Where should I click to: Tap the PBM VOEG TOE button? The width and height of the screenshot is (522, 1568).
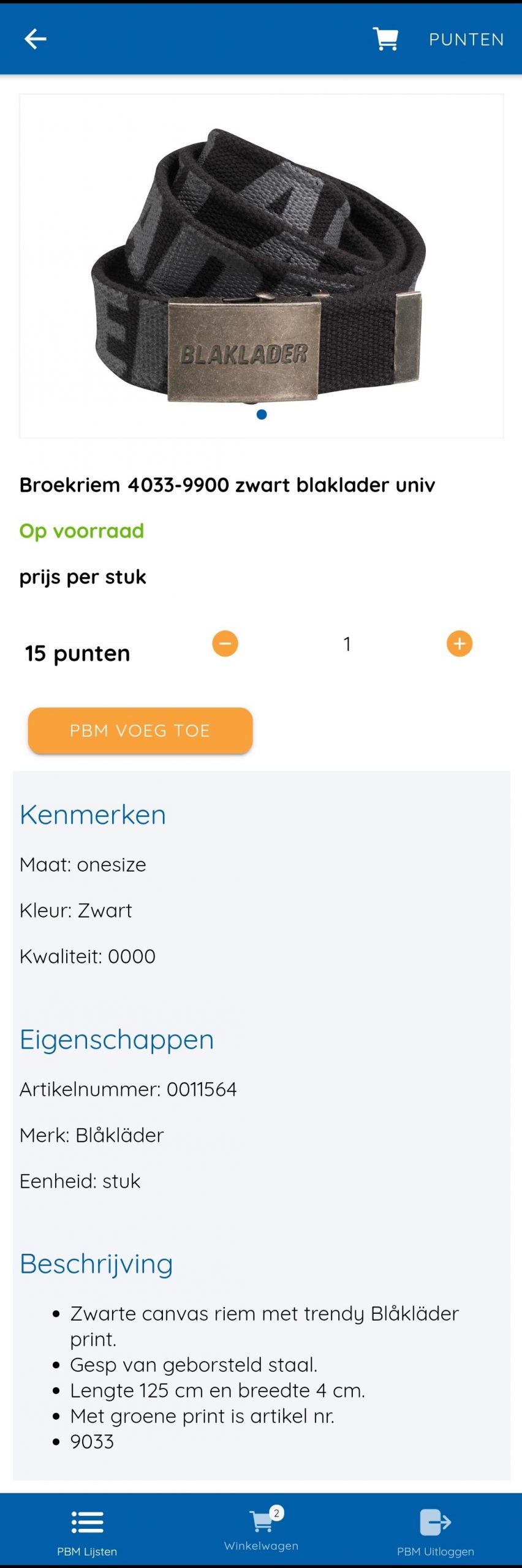pyautogui.click(x=140, y=730)
